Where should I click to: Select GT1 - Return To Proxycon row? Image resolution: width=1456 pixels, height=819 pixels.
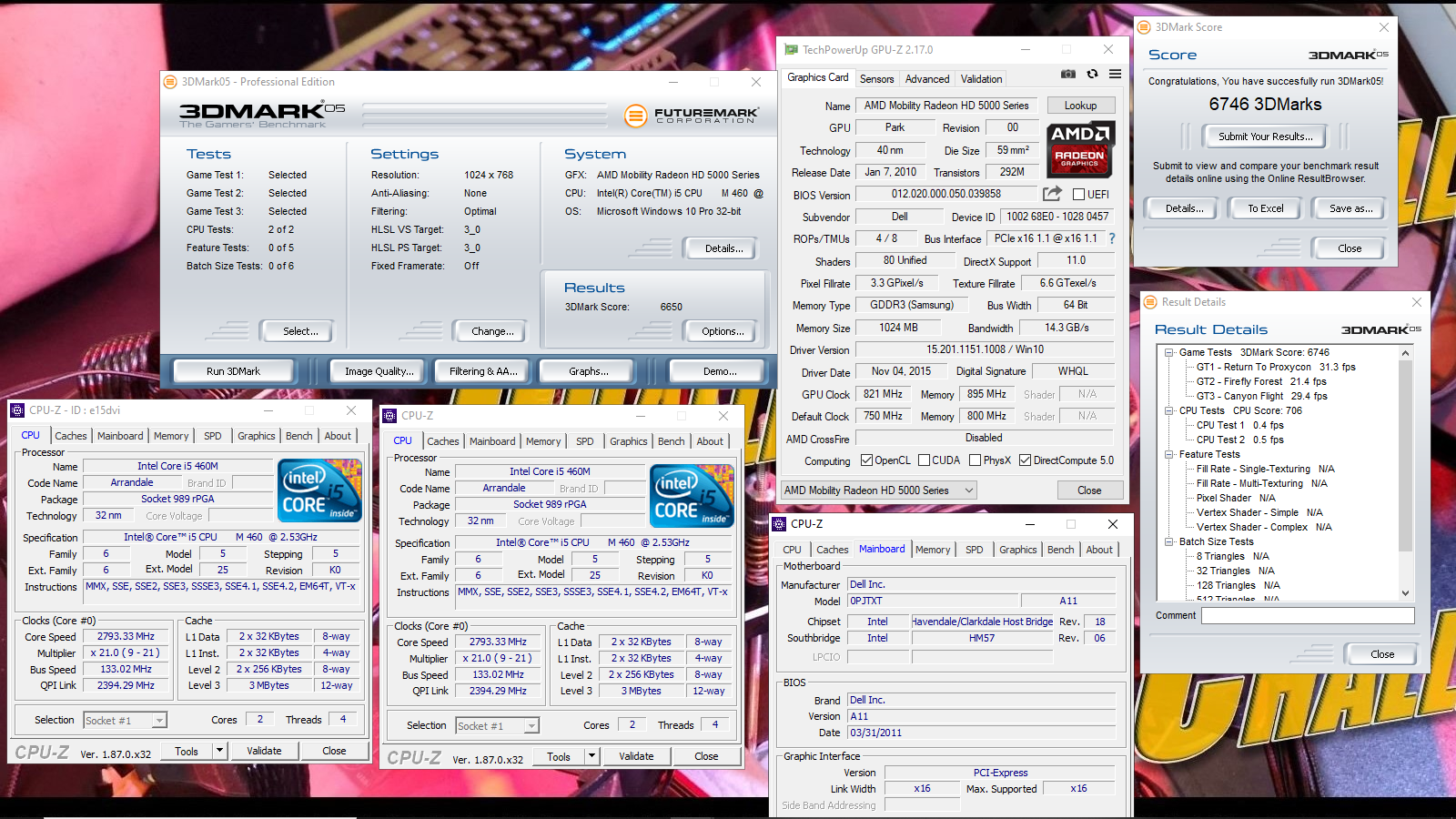1276,367
